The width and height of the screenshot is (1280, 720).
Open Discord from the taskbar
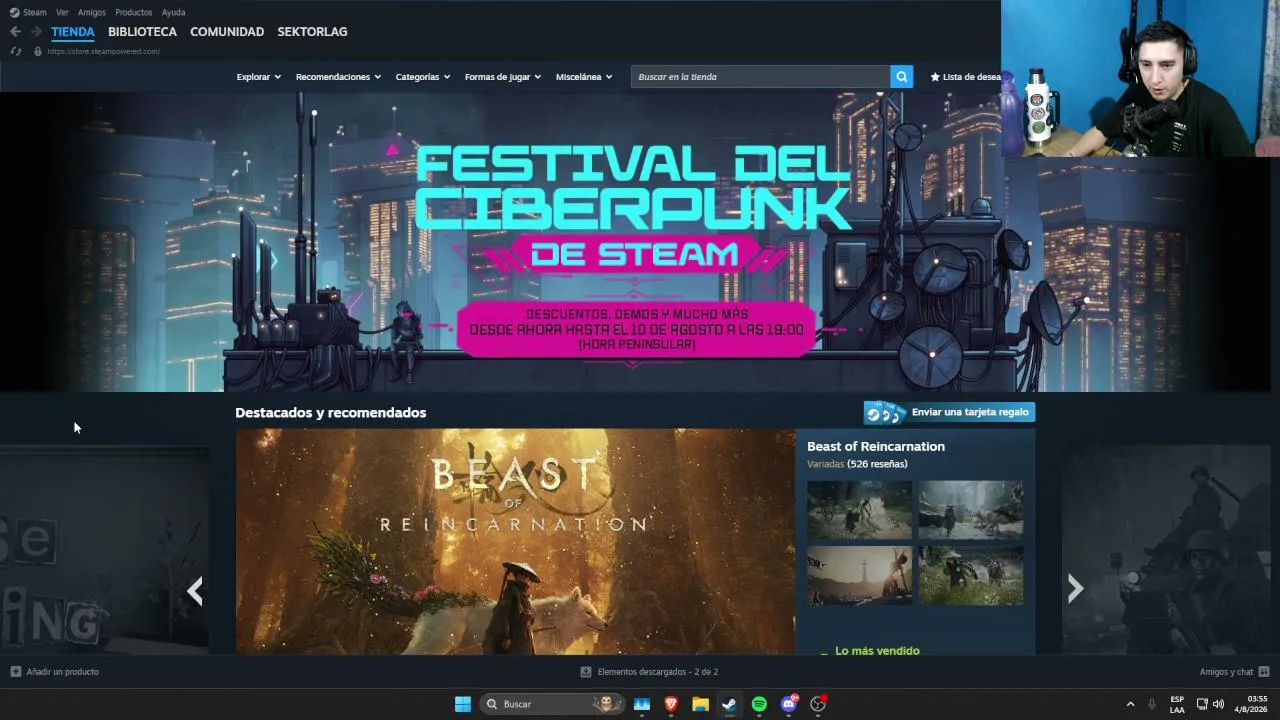[789, 704]
